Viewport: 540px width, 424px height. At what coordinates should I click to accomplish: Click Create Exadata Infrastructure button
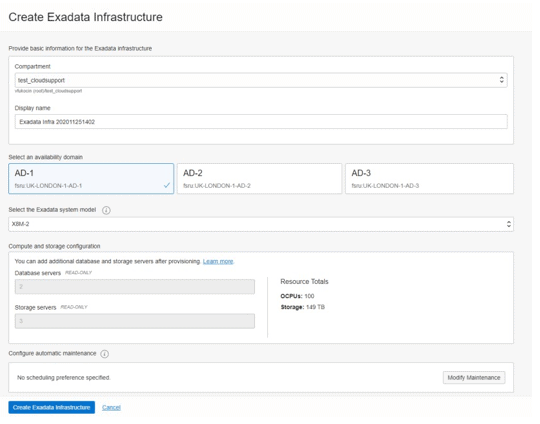[52, 407]
